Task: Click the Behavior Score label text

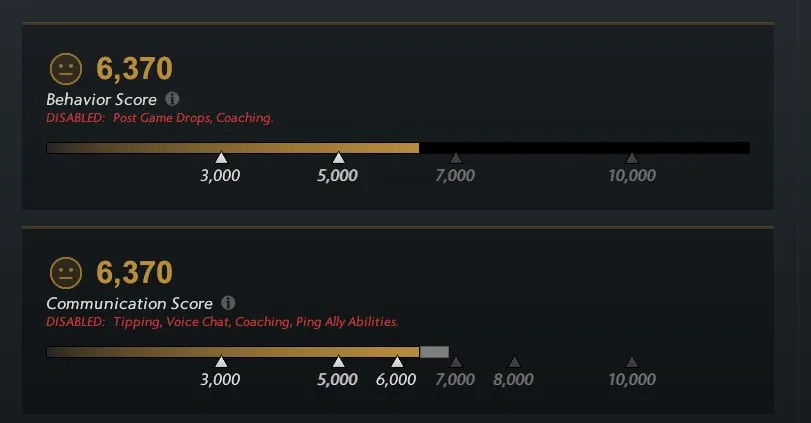Action: (101, 99)
